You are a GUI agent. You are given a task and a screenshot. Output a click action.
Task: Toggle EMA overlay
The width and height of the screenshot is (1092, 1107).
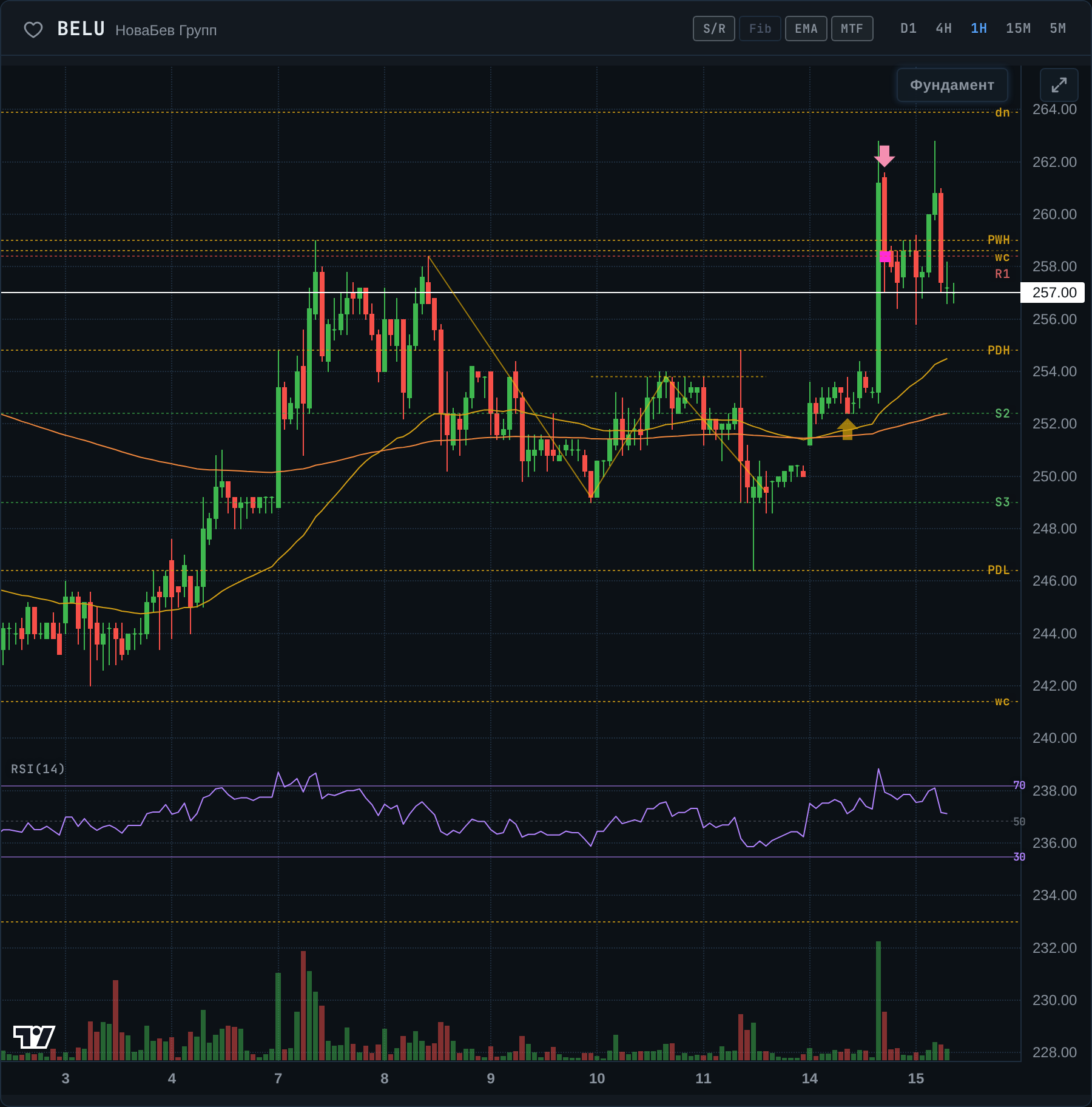click(x=806, y=29)
